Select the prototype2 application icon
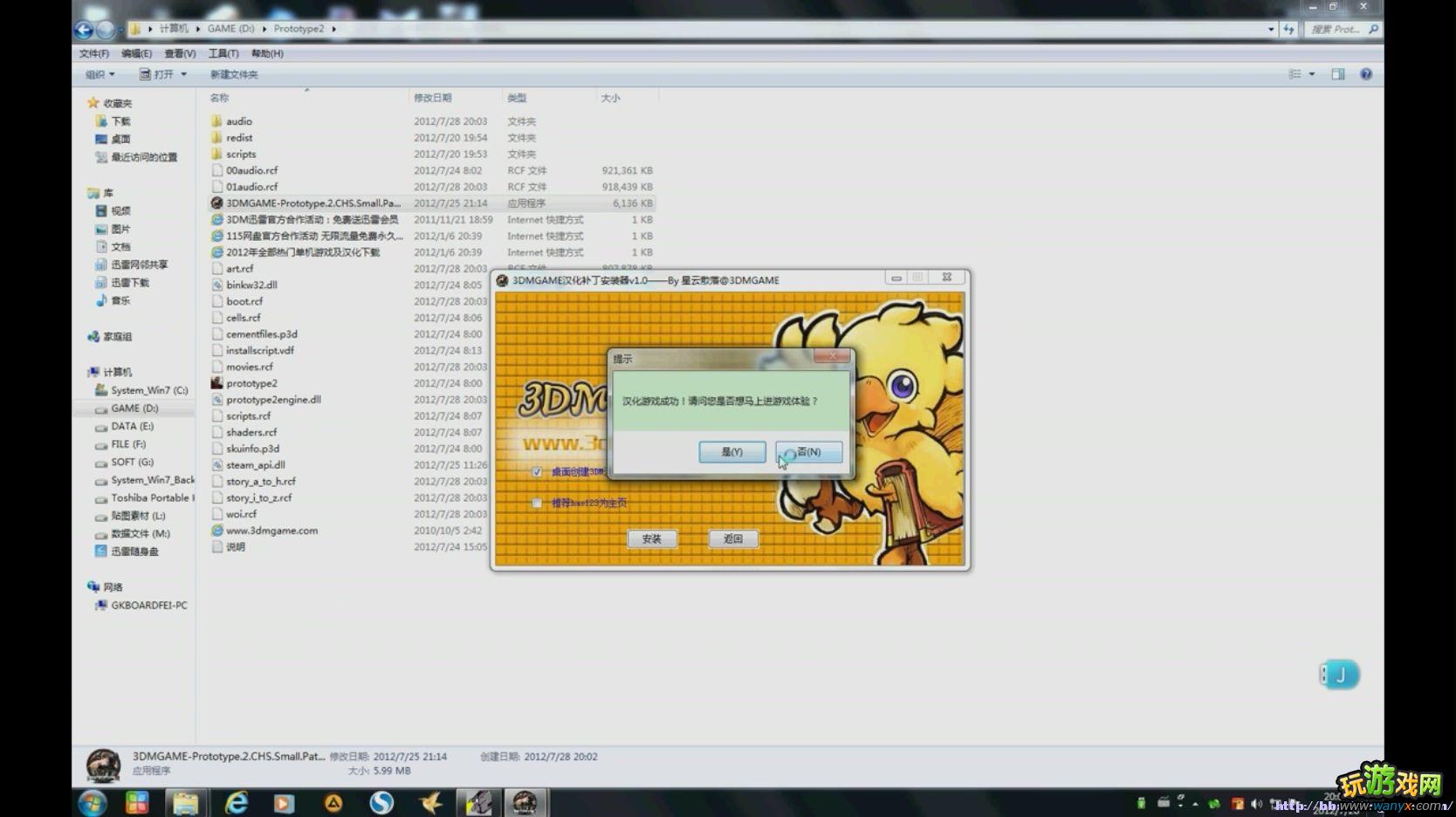 (216, 383)
